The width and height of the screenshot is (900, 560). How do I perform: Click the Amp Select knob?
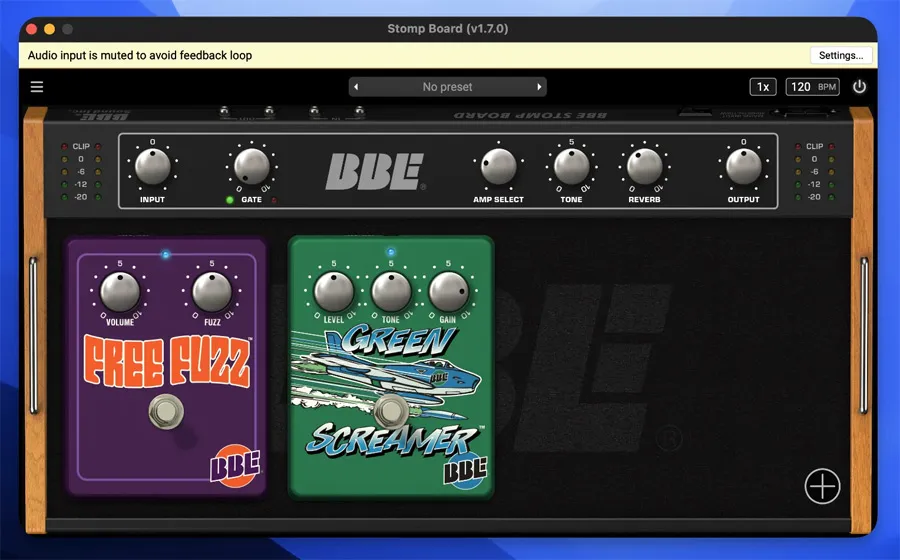click(x=498, y=166)
